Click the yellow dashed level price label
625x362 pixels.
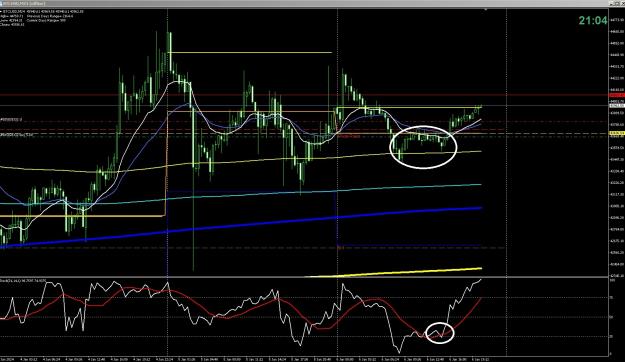pos(617,133)
